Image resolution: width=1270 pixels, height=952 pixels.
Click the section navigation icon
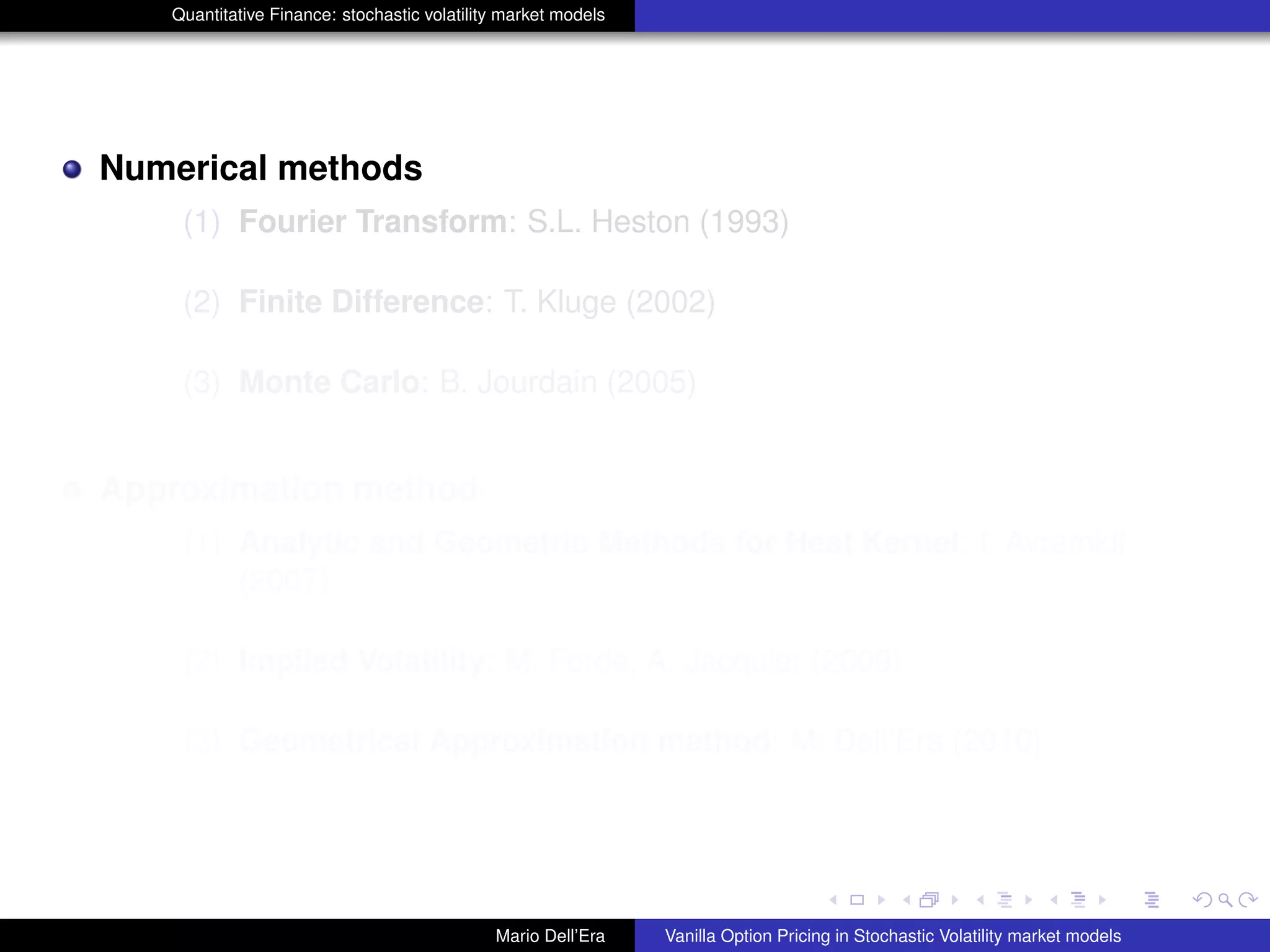pos(1078,900)
